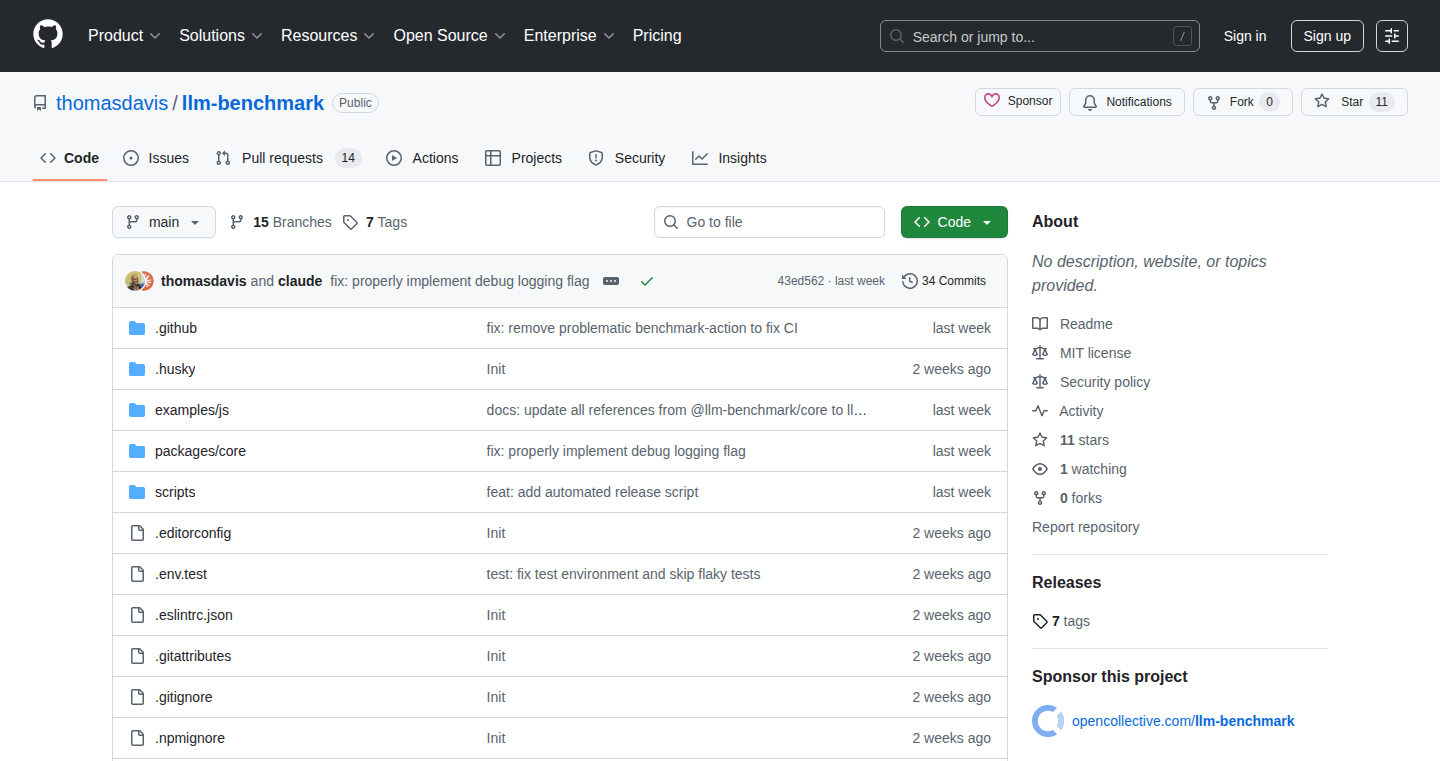This screenshot has height=761, width=1440.
Task: Switch to the Projects tab
Action: (x=523, y=158)
